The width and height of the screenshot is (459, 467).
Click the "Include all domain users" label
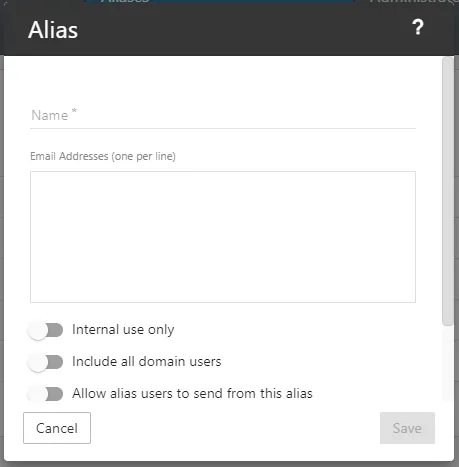tap(147, 362)
